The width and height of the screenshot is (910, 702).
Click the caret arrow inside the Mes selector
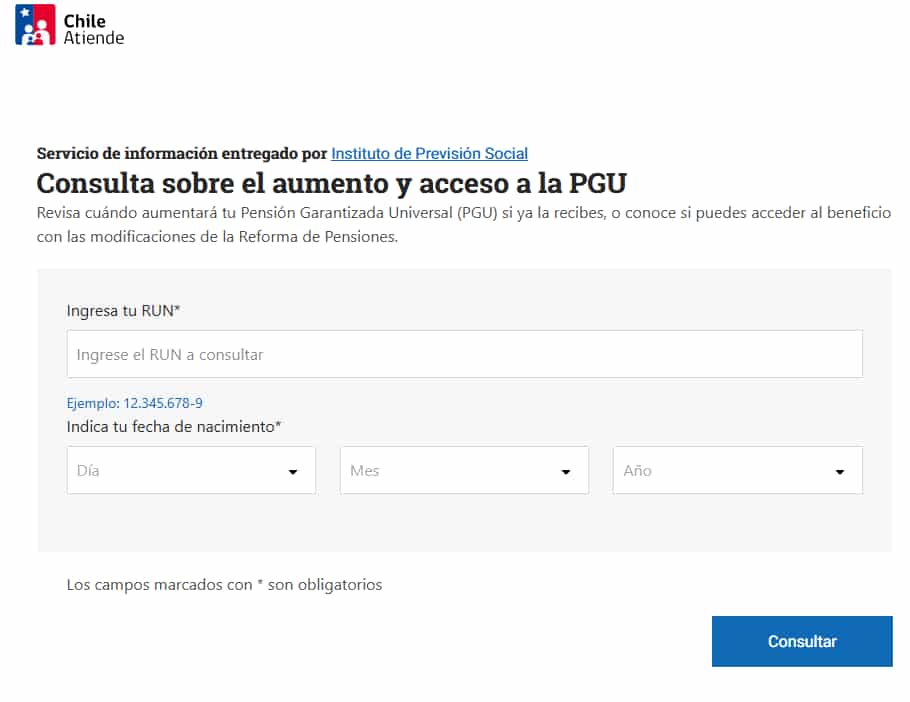(566, 472)
